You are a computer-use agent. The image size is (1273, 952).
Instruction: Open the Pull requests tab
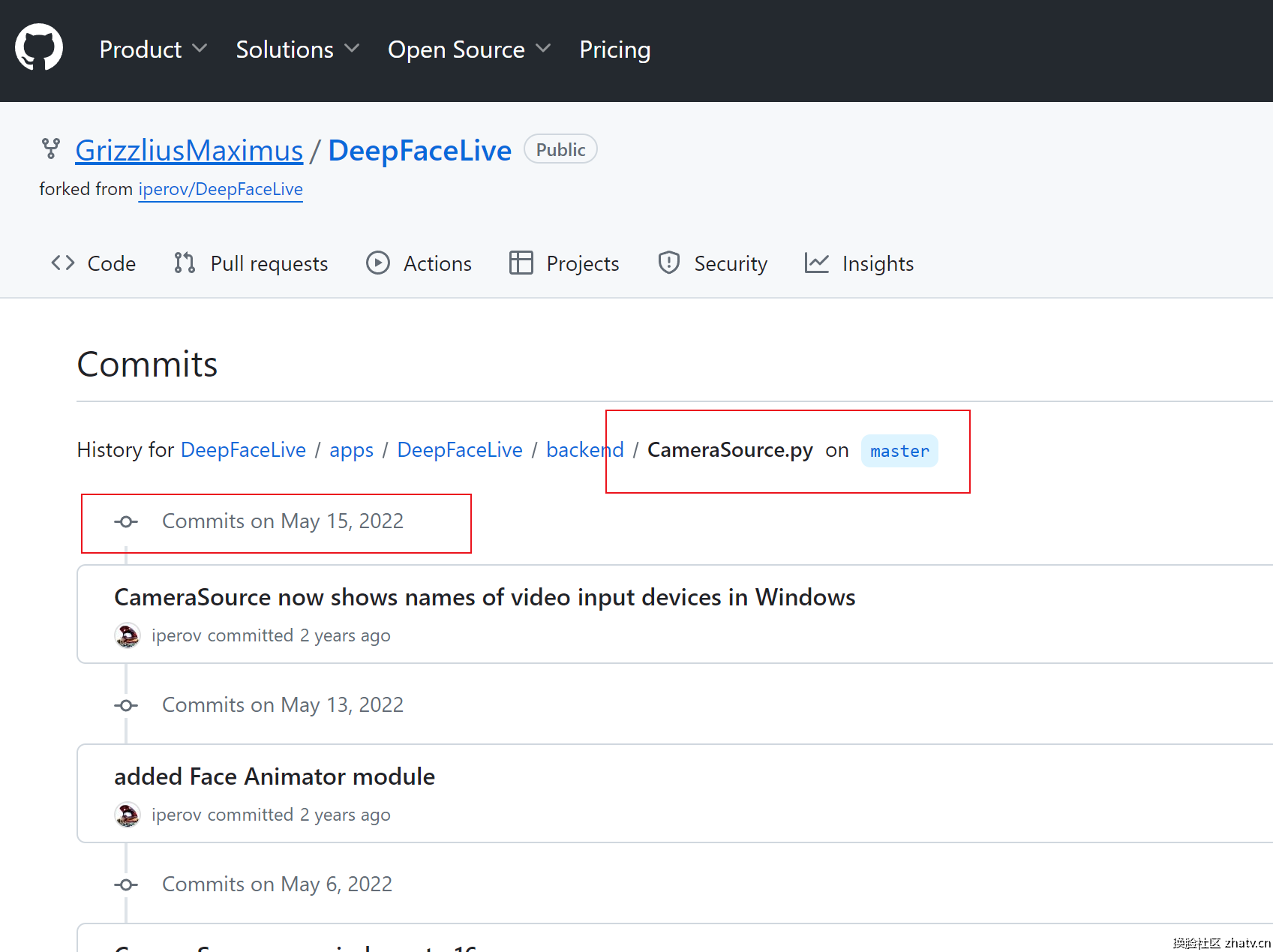point(269,263)
